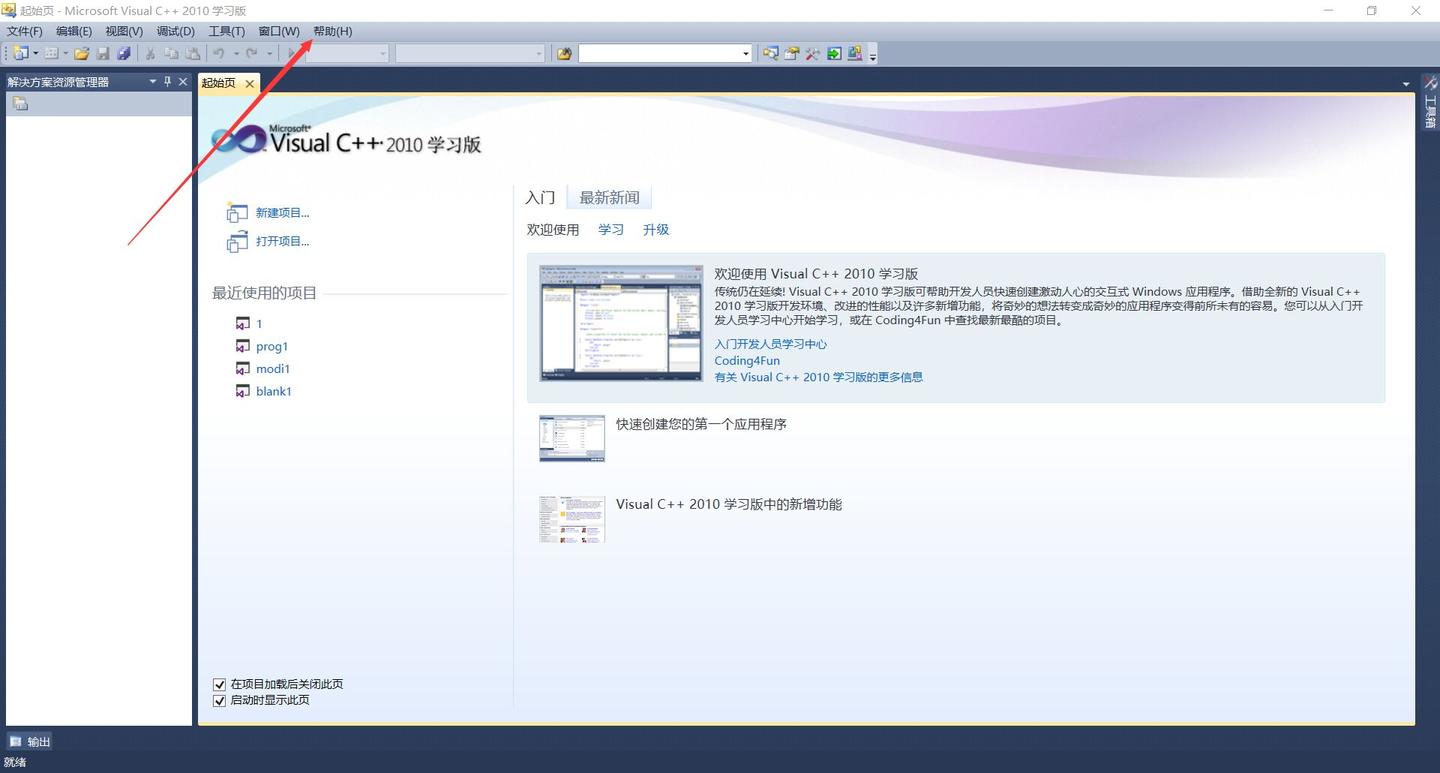Open the 帮助(H) menu

(x=333, y=31)
